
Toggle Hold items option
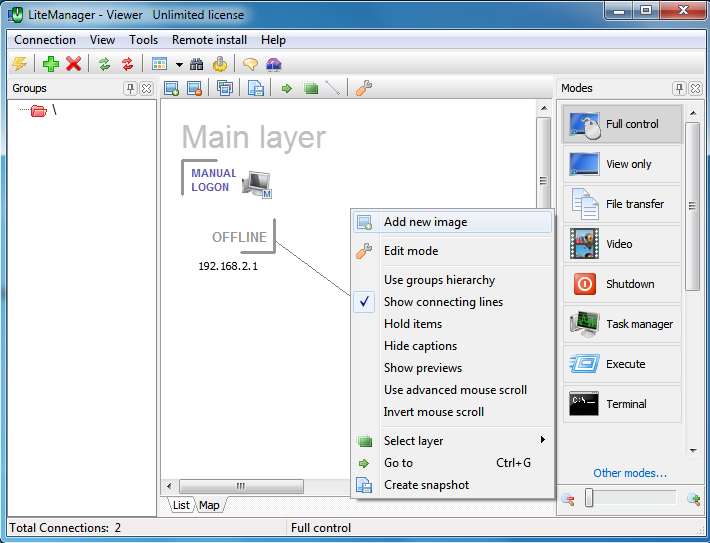(x=452, y=324)
